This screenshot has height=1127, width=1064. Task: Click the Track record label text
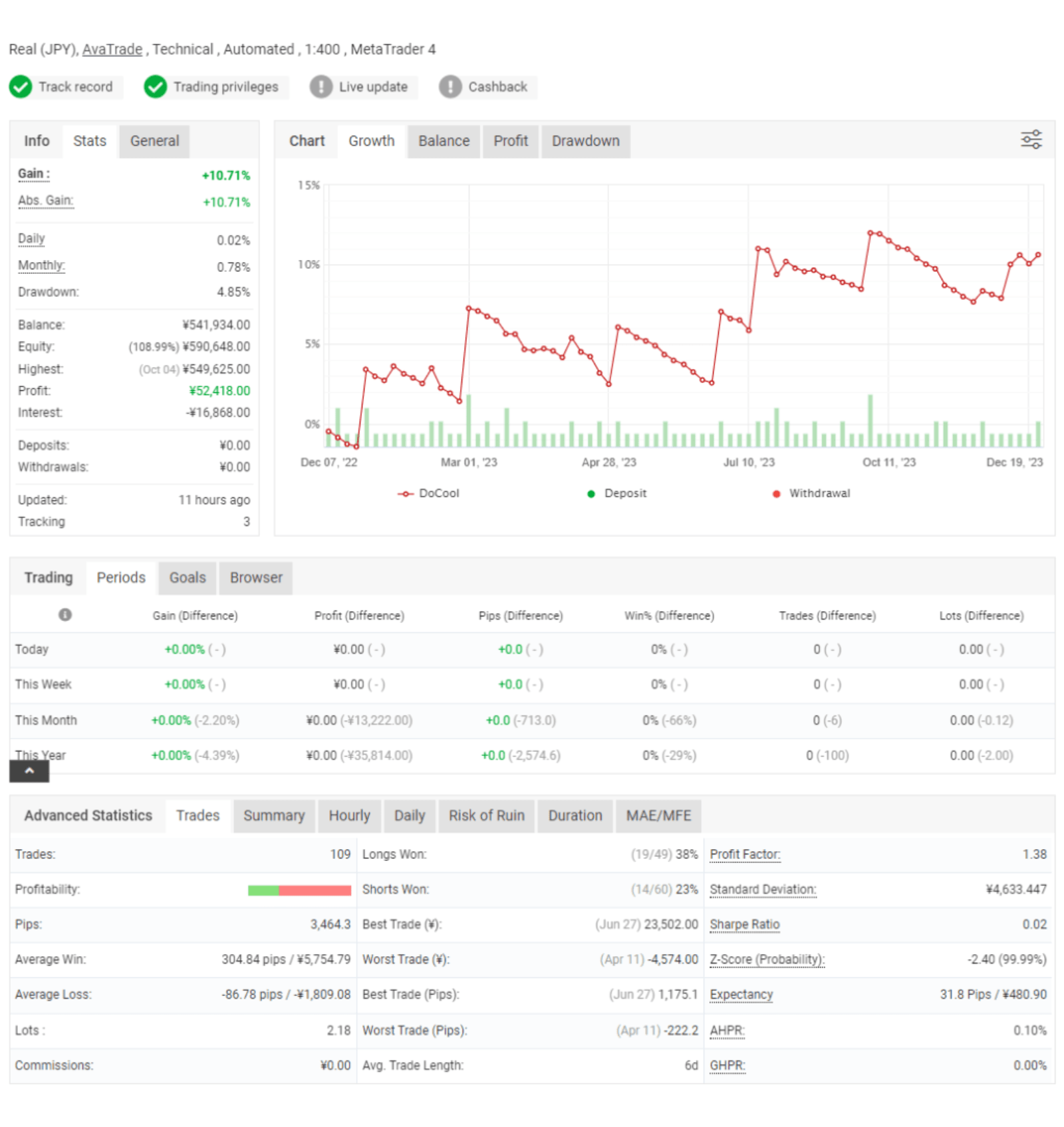(x=76, y=87)
